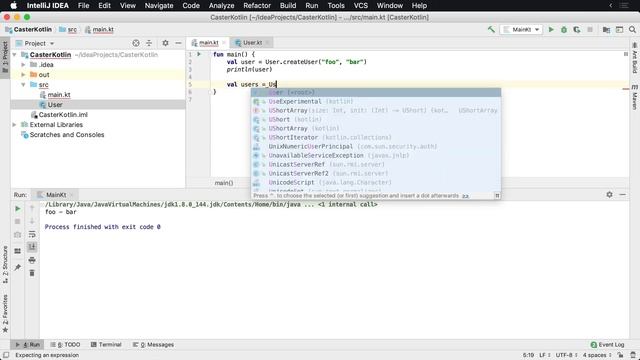Toggle the Structure side tab
Screen dimensions: 640x360
click(5, 264)
